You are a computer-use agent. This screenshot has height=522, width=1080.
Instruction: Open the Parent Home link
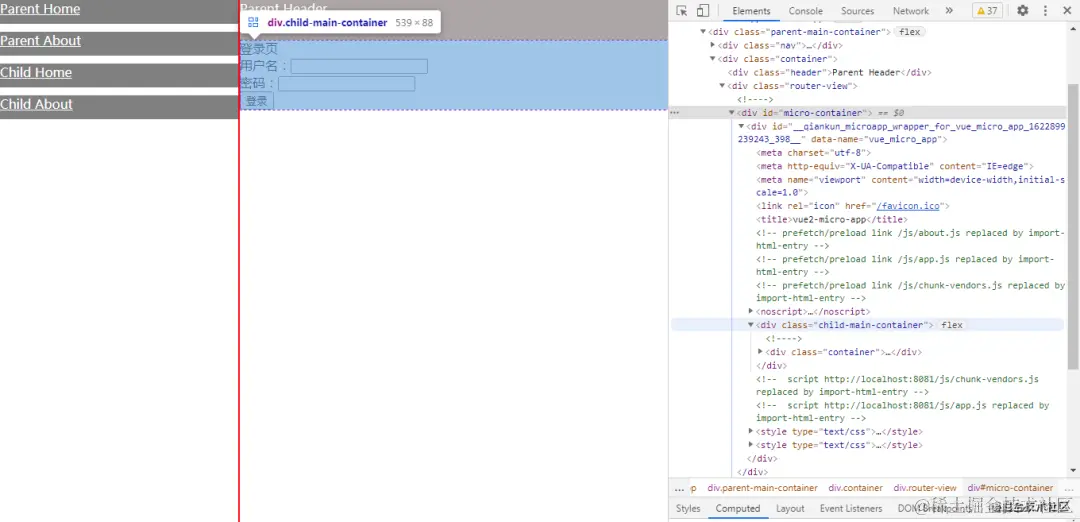tap(40, 9)
